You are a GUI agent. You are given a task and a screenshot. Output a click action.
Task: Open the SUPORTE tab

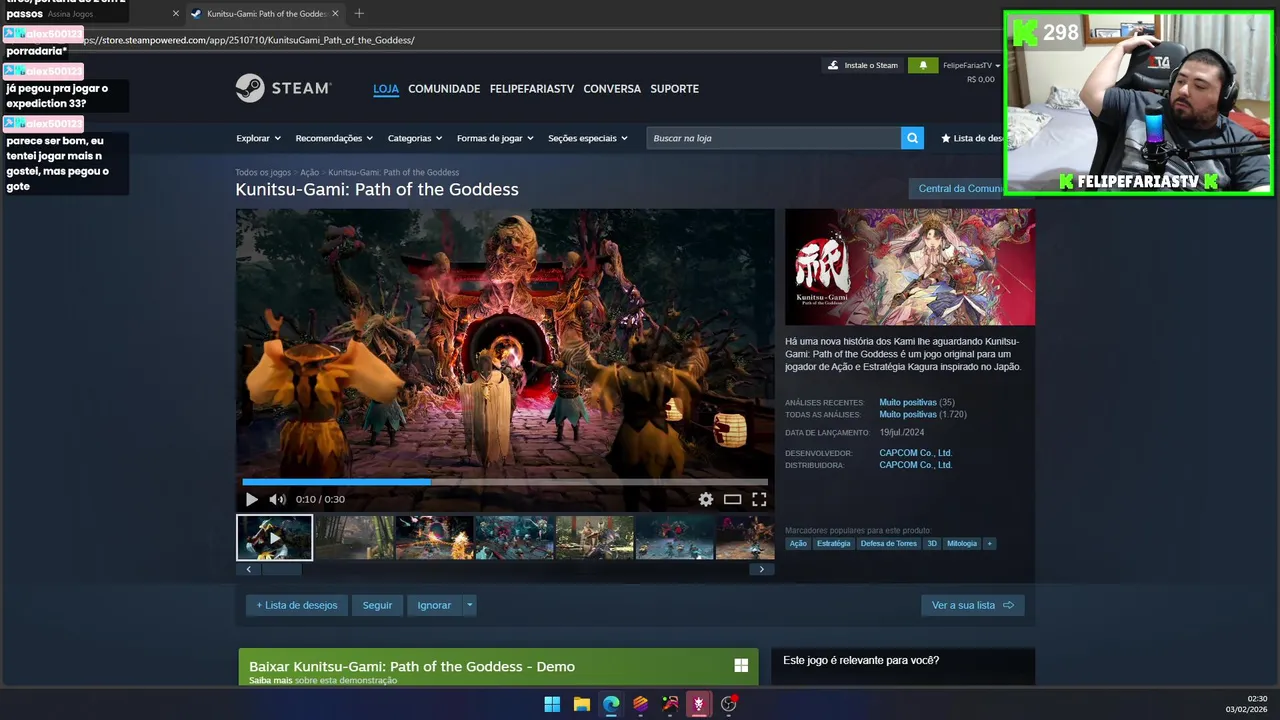[675, 89]
